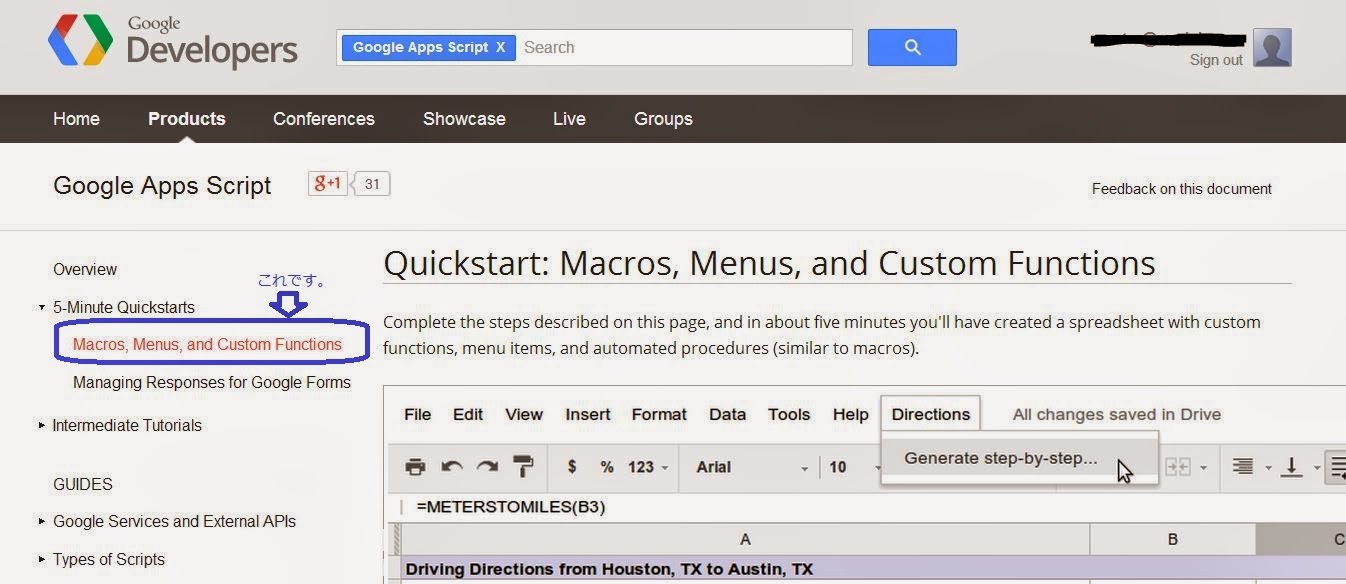Click the Google Apps Script page title

[x=162, y=186]
